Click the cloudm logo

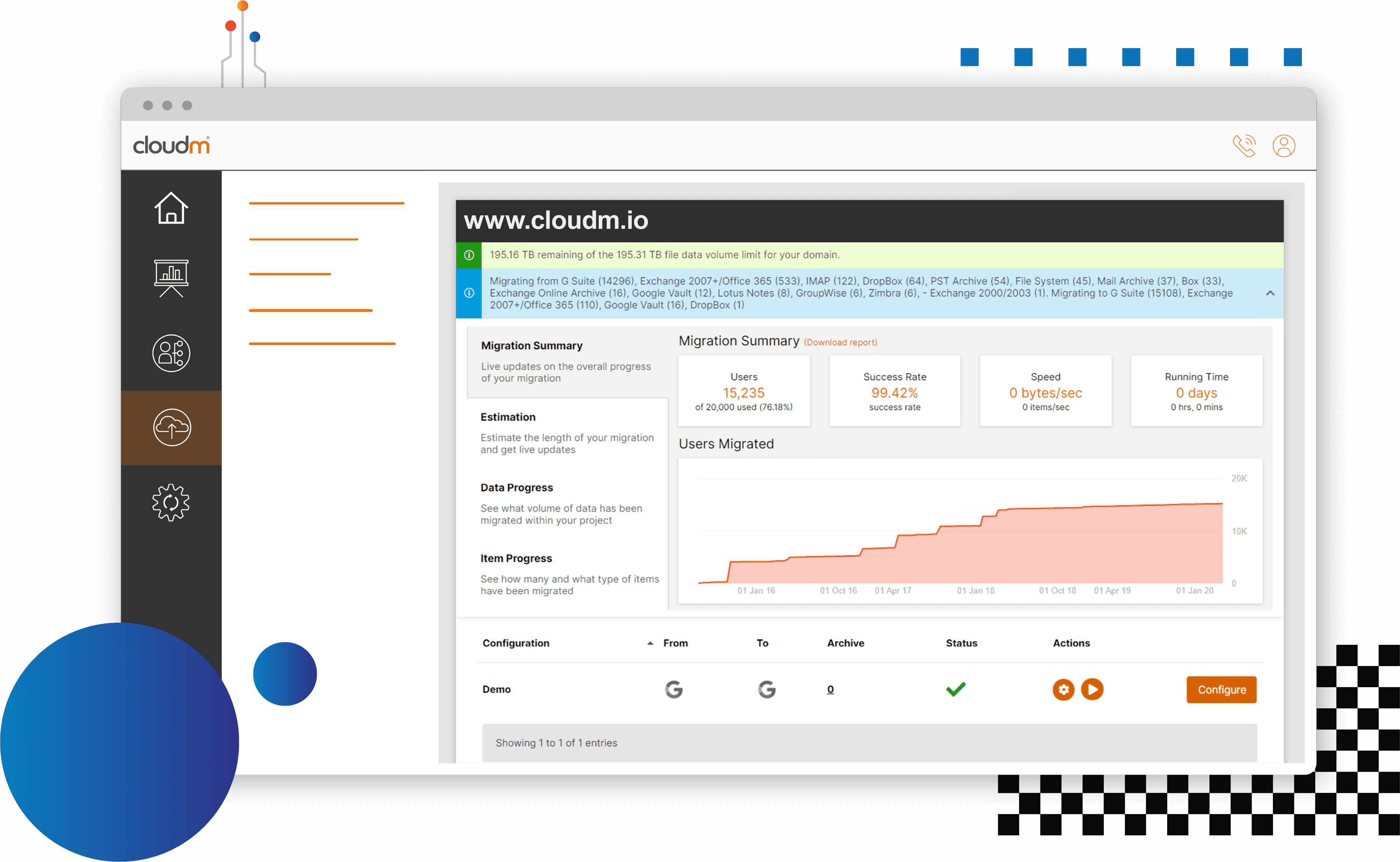(171, 145)
